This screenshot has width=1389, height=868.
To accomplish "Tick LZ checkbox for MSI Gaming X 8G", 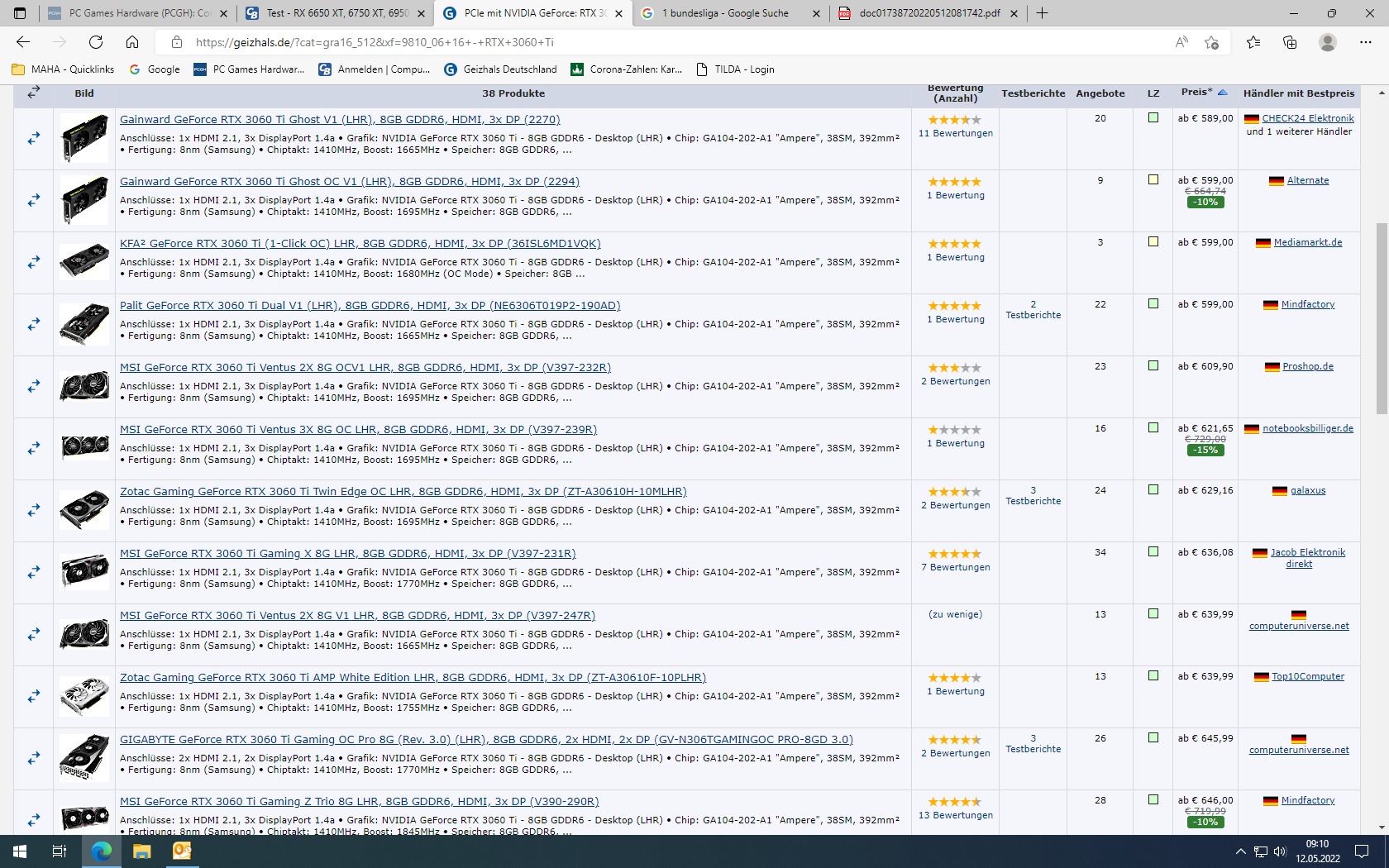I will tap(1153, 552).
